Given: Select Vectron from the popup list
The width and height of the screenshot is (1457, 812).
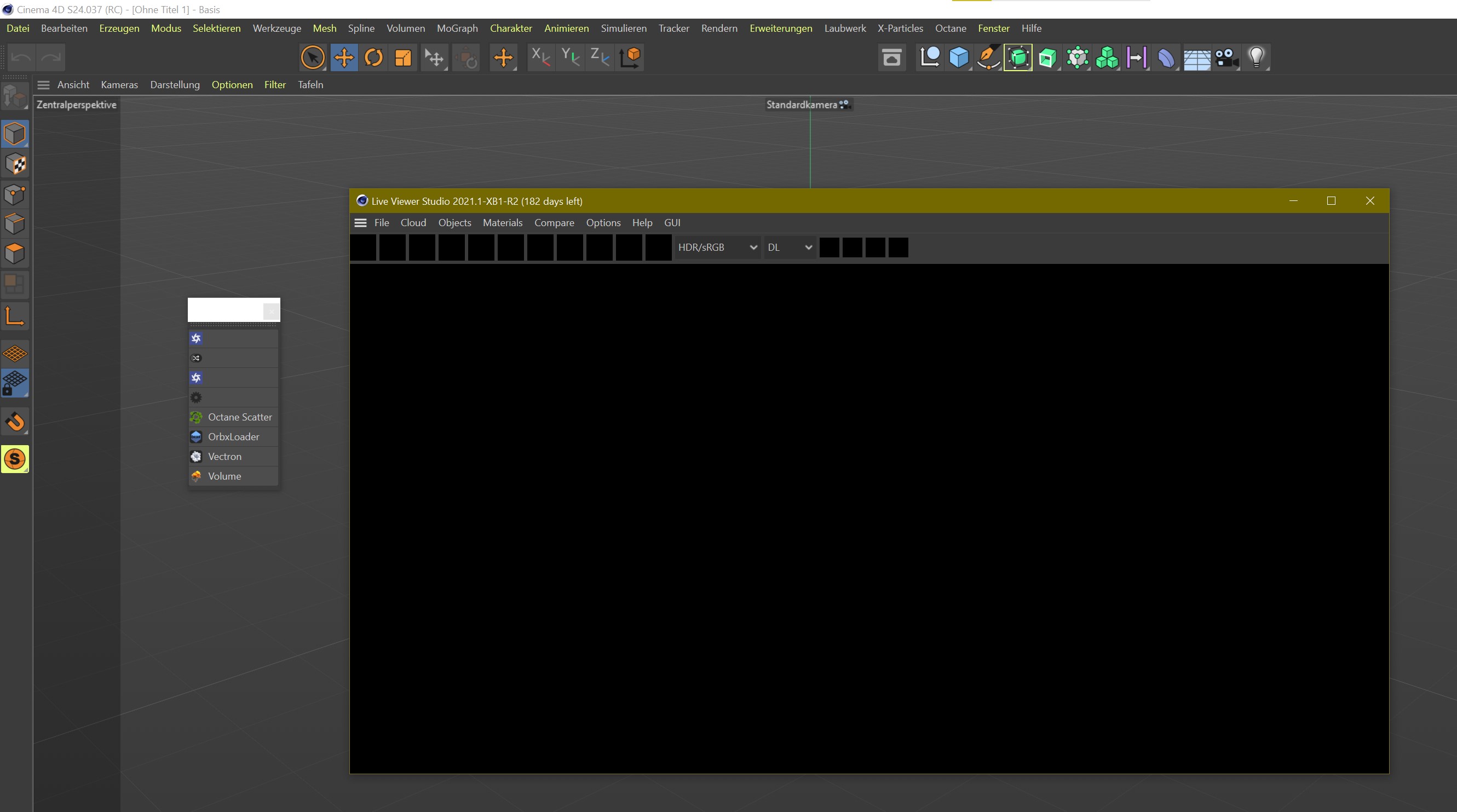Looking at the screenshot, I should [224, 456].
